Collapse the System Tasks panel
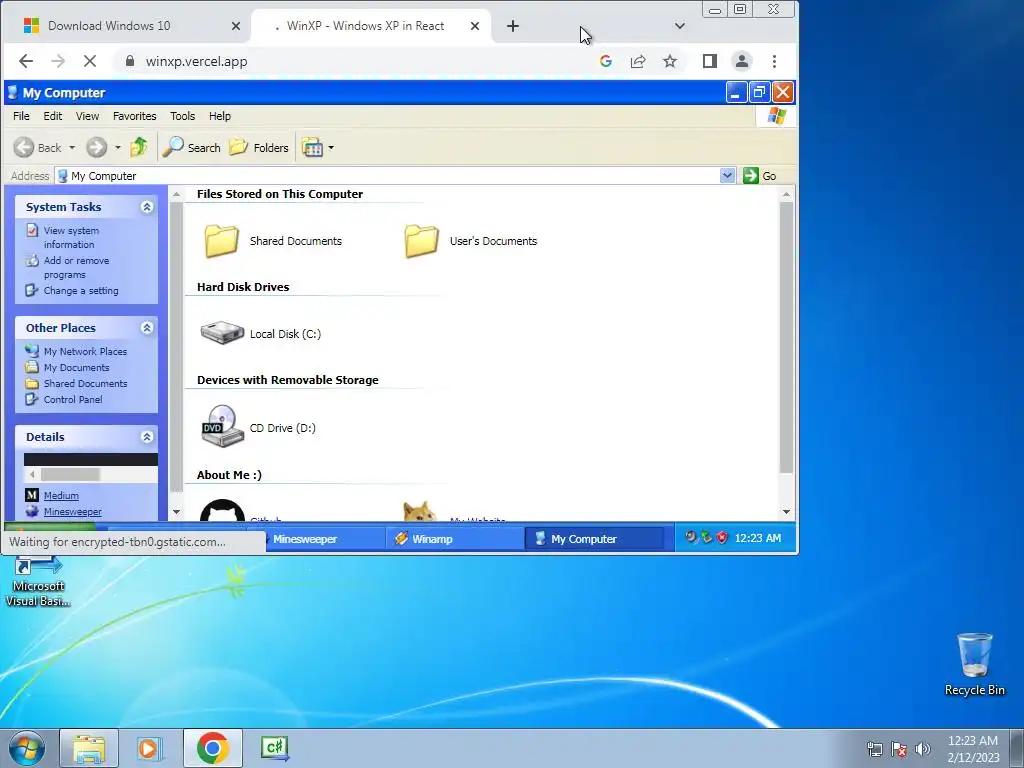Screen dimensions: 1024x768 [x=147, y=207]
